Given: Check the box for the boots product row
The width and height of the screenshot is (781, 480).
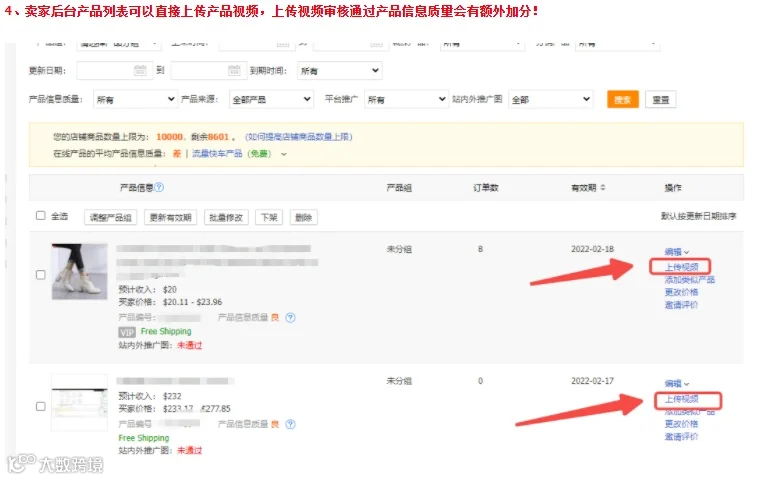Looking at the screenshot, I should coord(41,274).
